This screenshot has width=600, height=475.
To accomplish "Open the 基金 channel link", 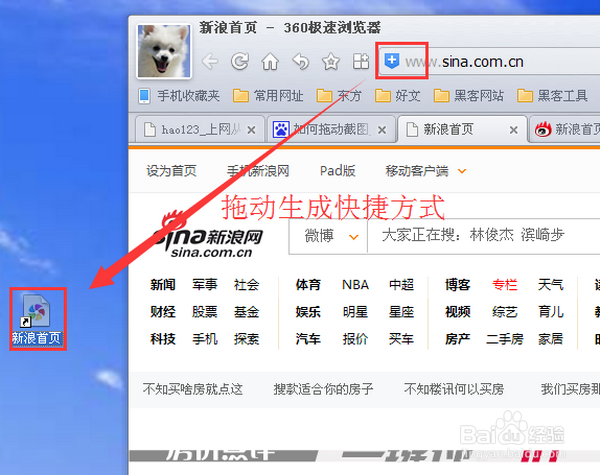I will tap(246, 312).
